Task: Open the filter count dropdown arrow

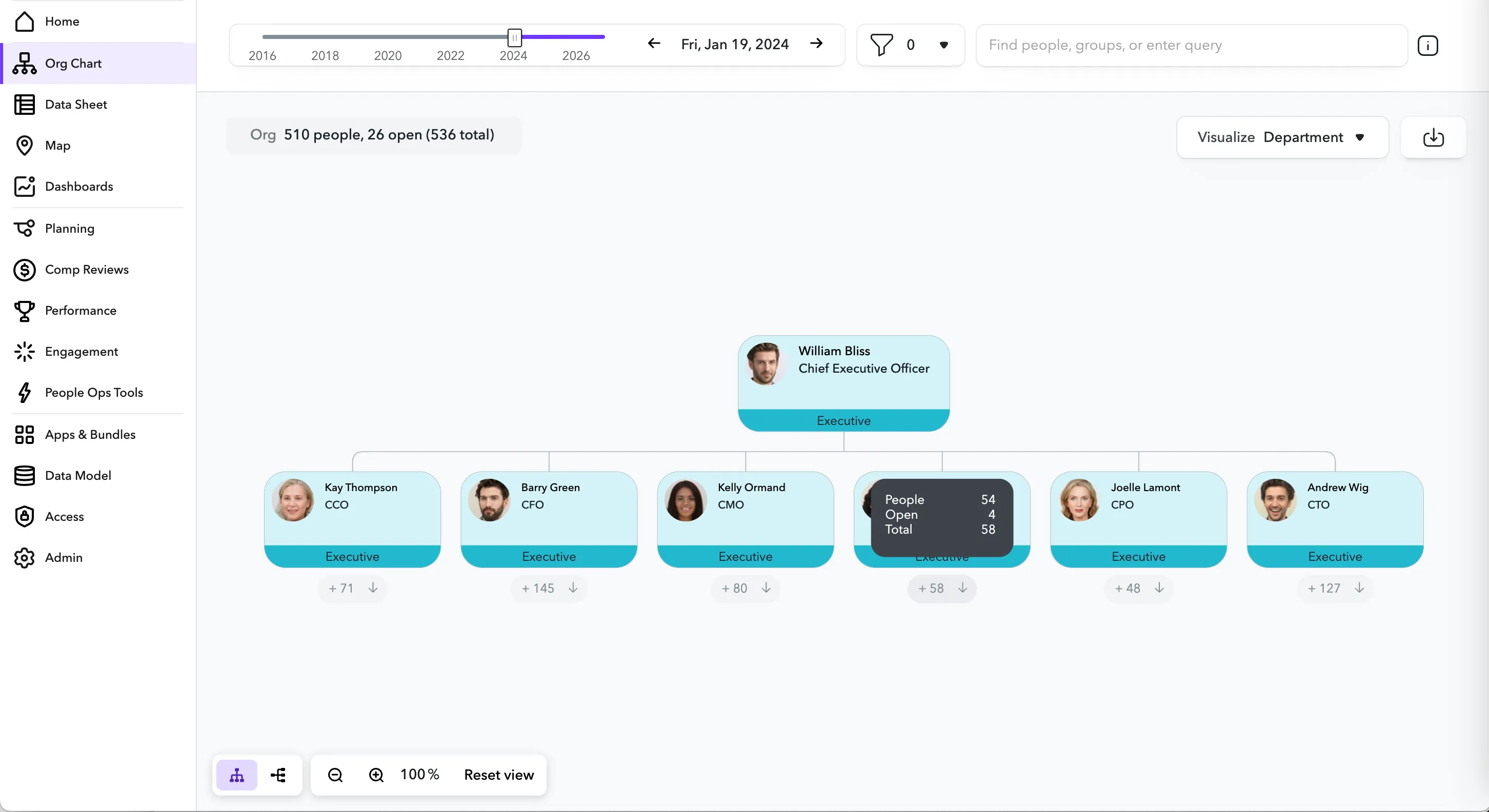Action: coord(944,45)
